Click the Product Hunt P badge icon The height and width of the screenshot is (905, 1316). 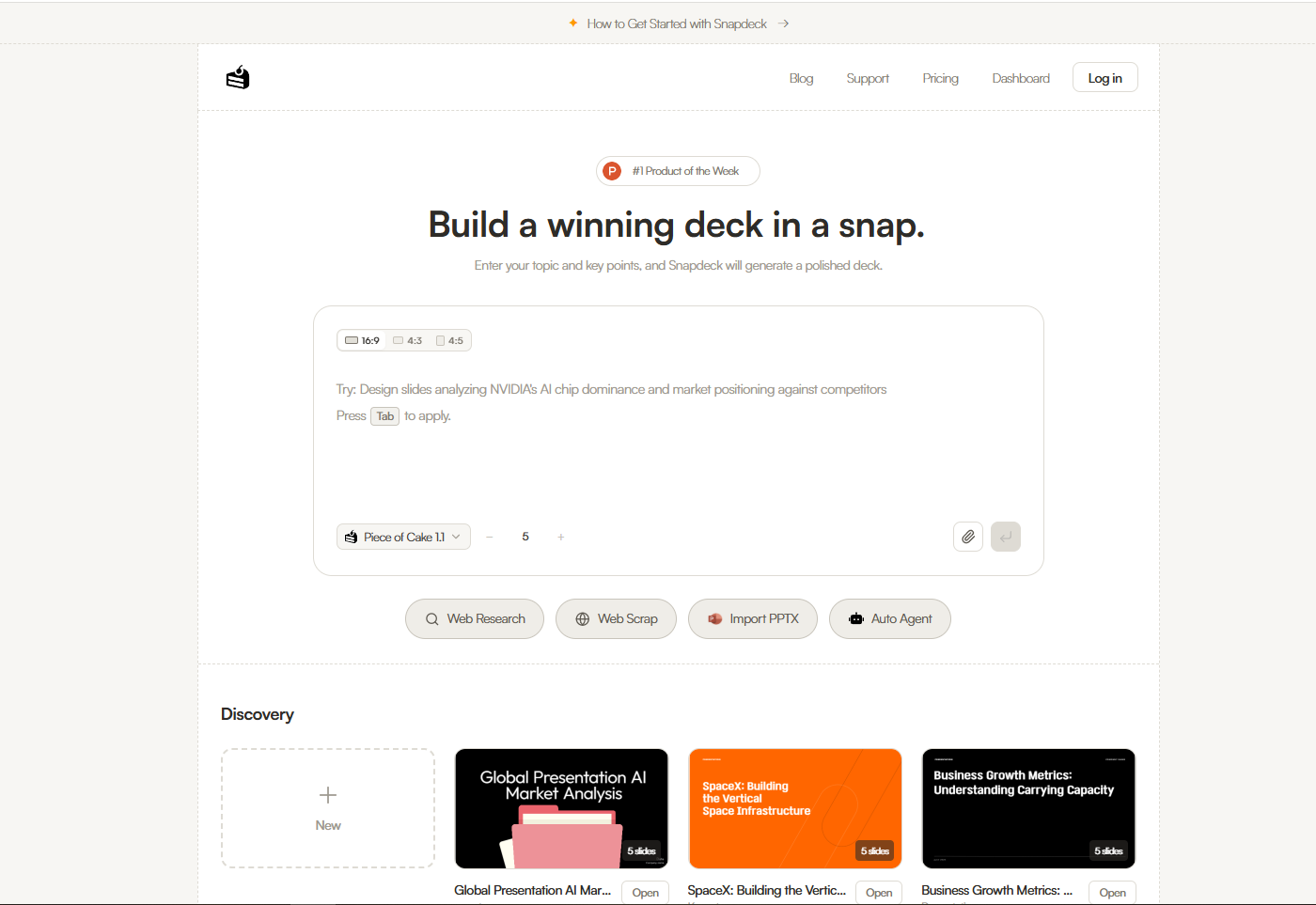[x=612, y=171]
